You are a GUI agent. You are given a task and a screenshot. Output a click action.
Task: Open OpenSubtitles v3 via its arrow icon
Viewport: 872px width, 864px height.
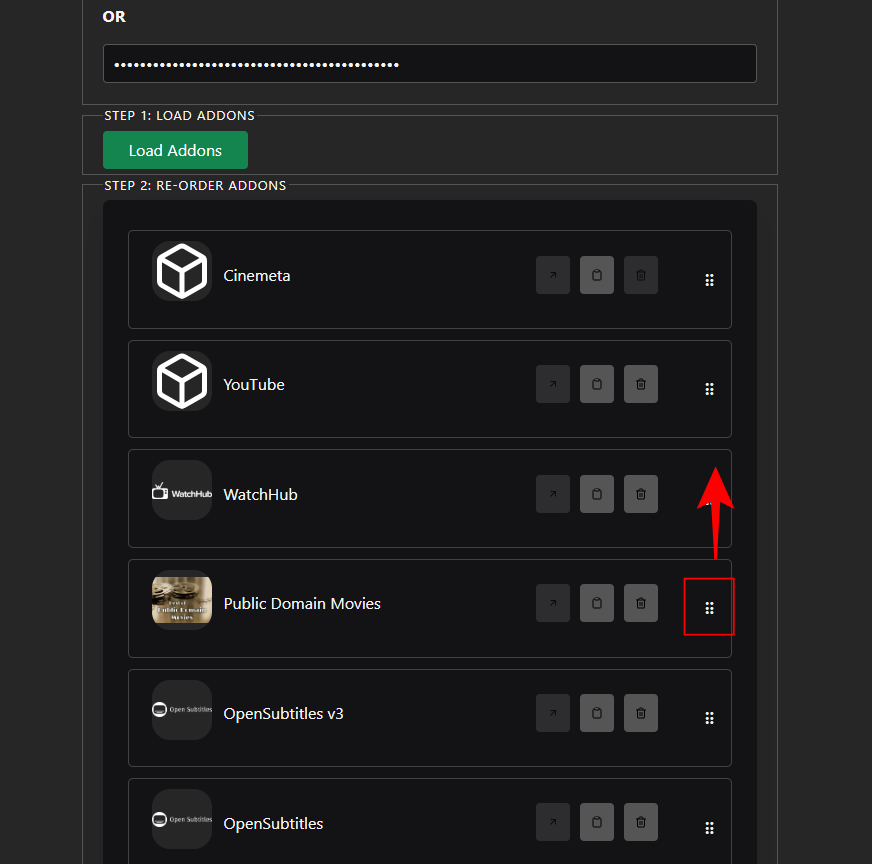(553, 713)
